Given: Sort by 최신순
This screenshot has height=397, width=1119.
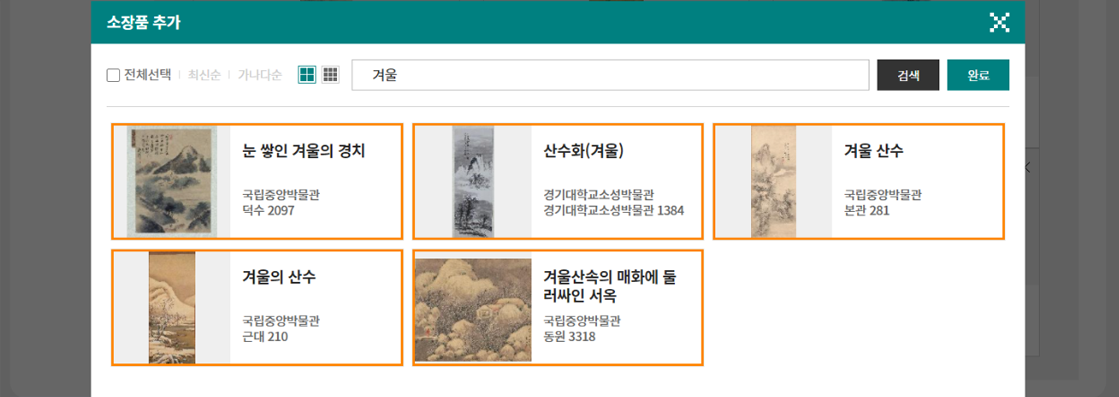Looking at the screenshot, I should click(204, 75).
